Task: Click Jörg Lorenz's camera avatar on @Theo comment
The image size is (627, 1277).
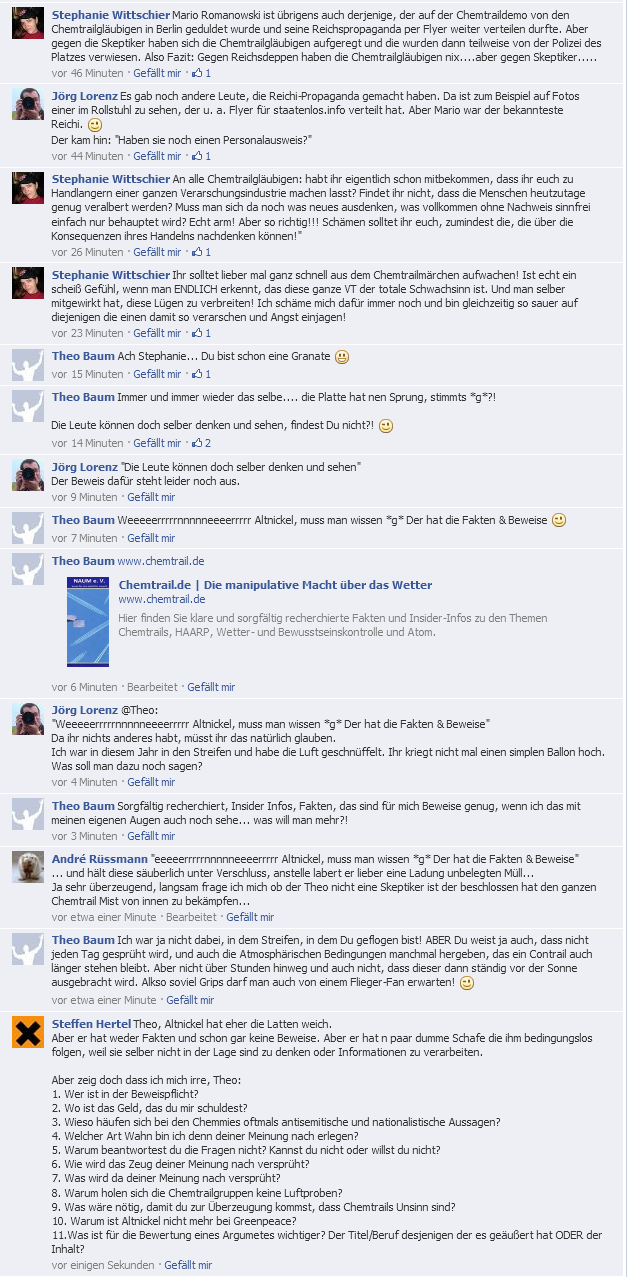Action: (x=27, y=719)
